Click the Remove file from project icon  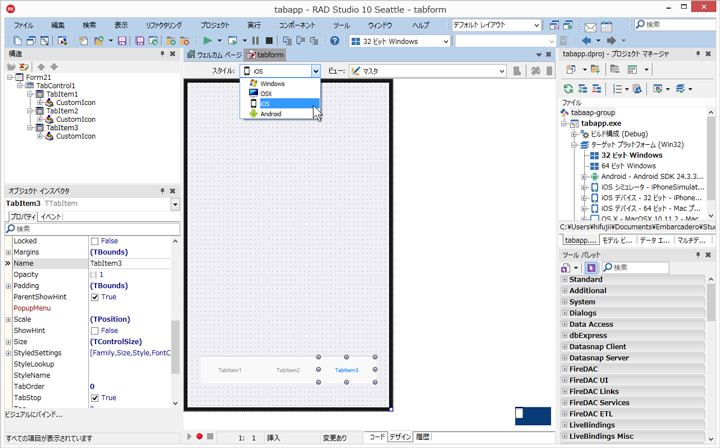click(x=185, y=41)
